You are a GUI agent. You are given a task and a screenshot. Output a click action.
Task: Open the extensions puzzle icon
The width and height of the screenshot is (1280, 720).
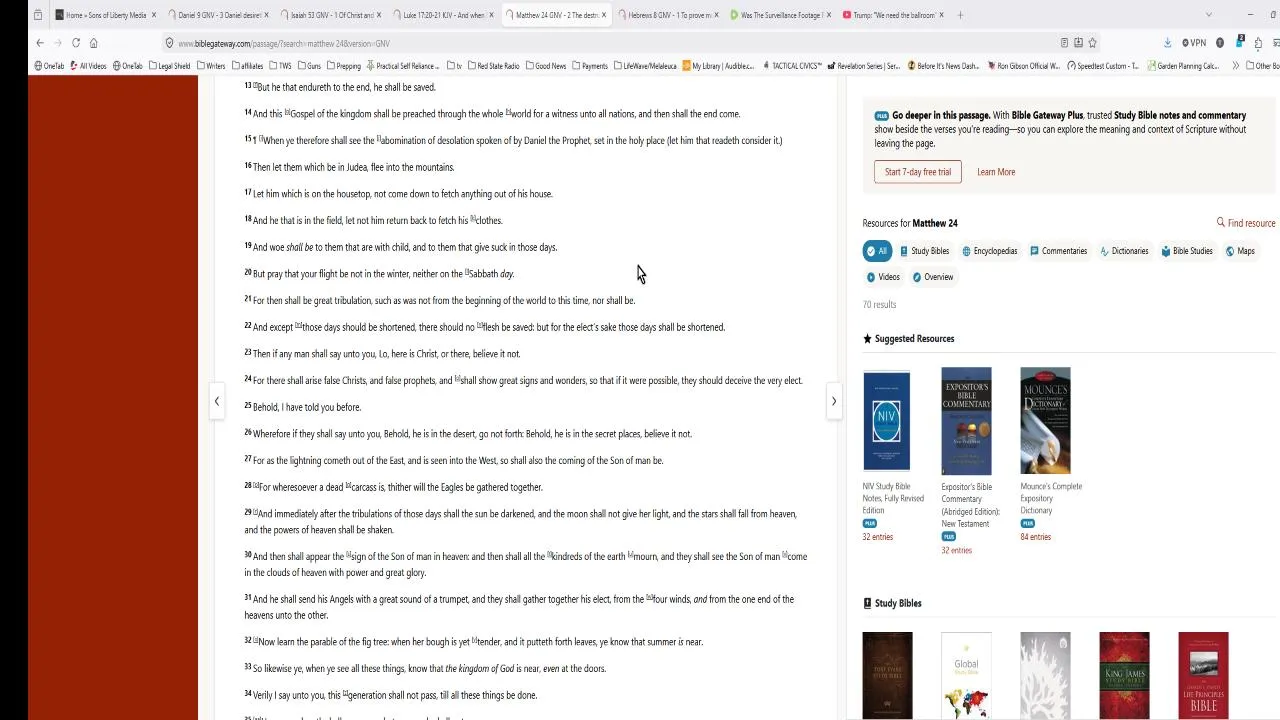(1258, 43)
